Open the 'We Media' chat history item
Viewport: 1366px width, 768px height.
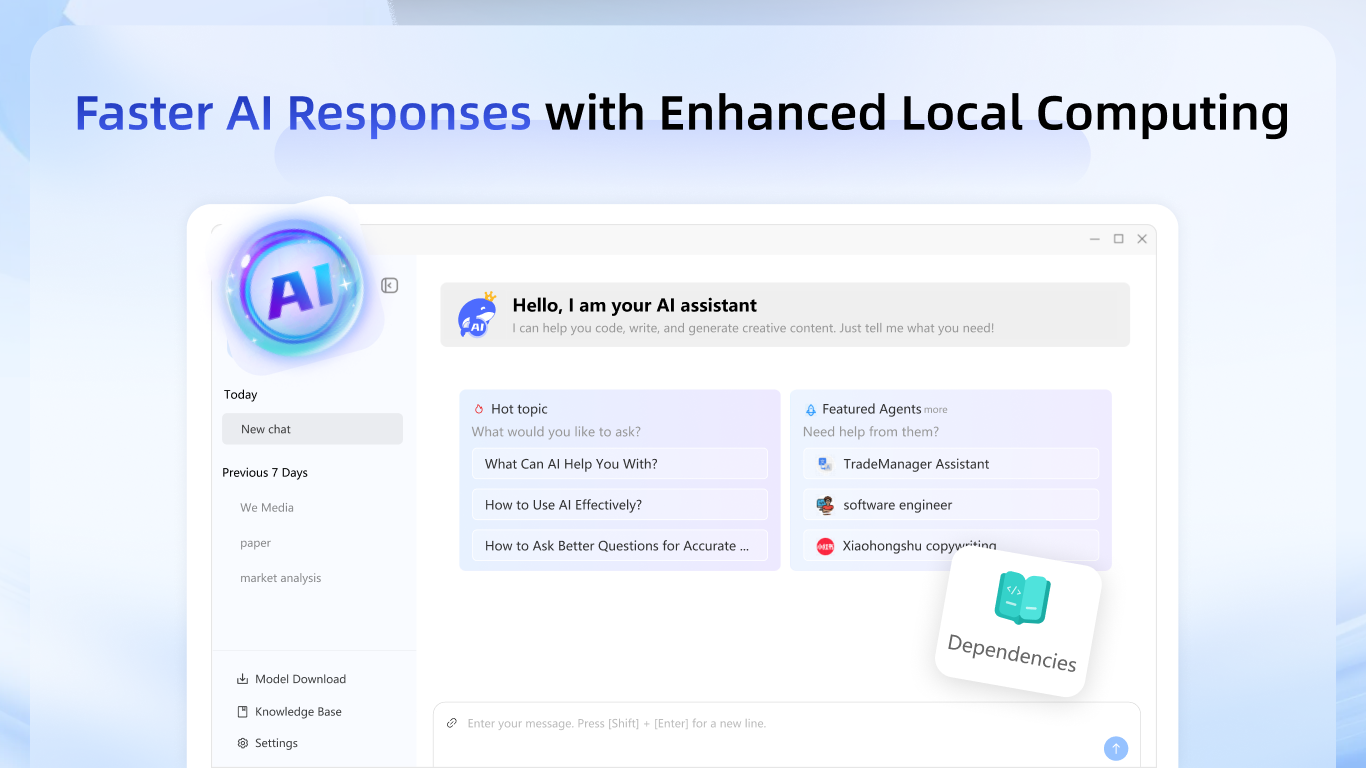click(267, 507)
